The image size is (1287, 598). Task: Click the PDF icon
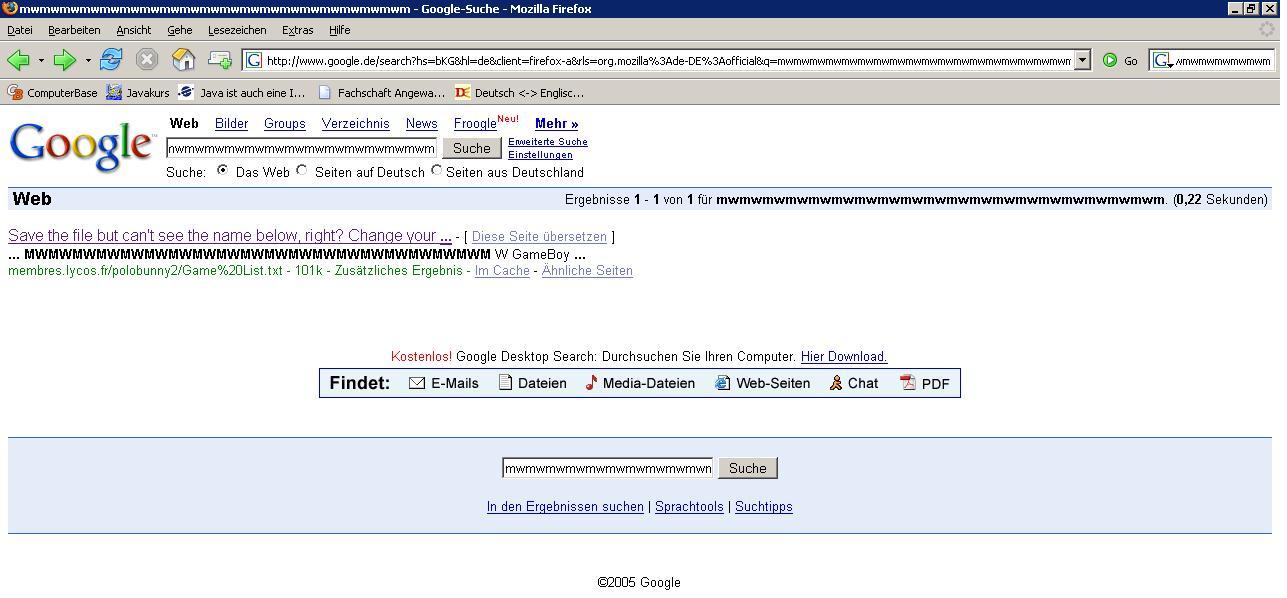tap(908, 383)
